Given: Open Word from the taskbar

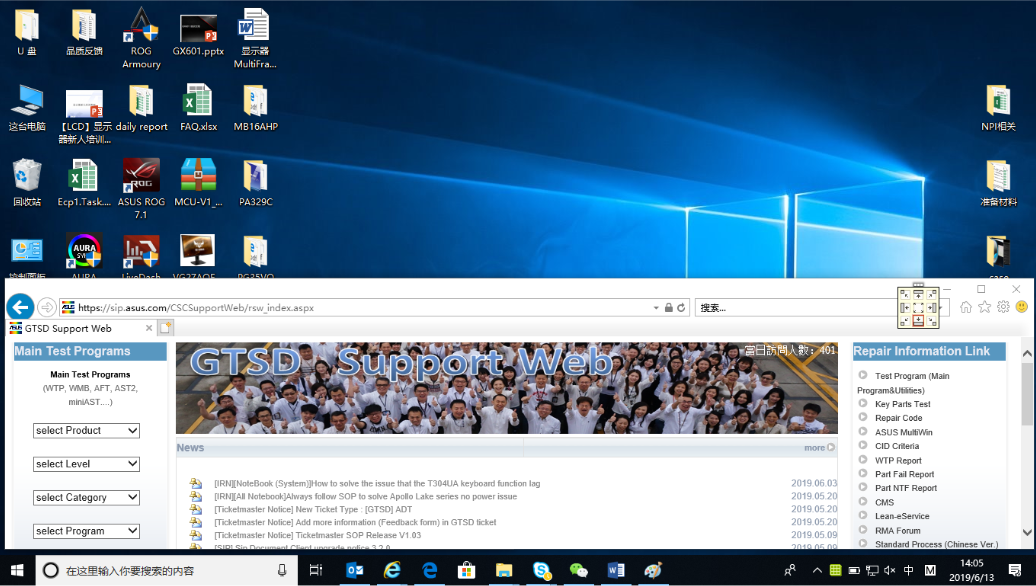Looking at the screenshot, I should click(616, 570).
